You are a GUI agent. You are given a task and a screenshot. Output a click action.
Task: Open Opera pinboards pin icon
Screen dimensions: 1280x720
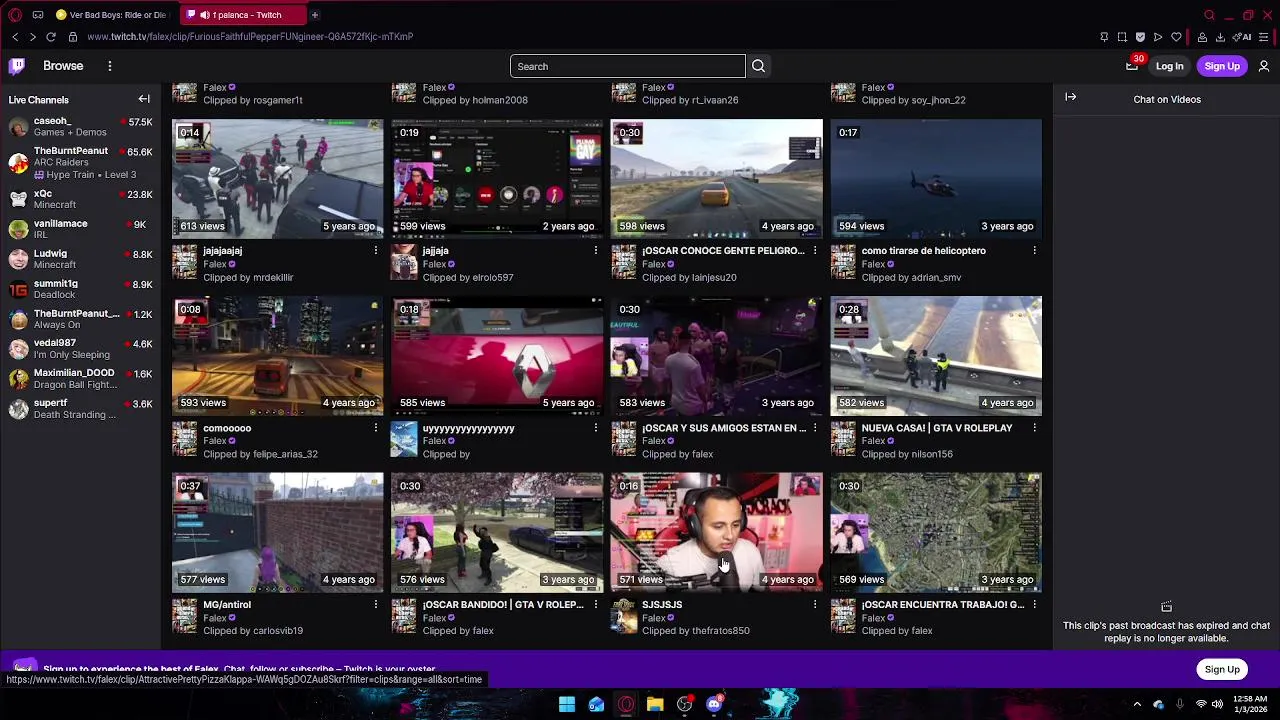pyautogui.click(x=1104, y=37)
